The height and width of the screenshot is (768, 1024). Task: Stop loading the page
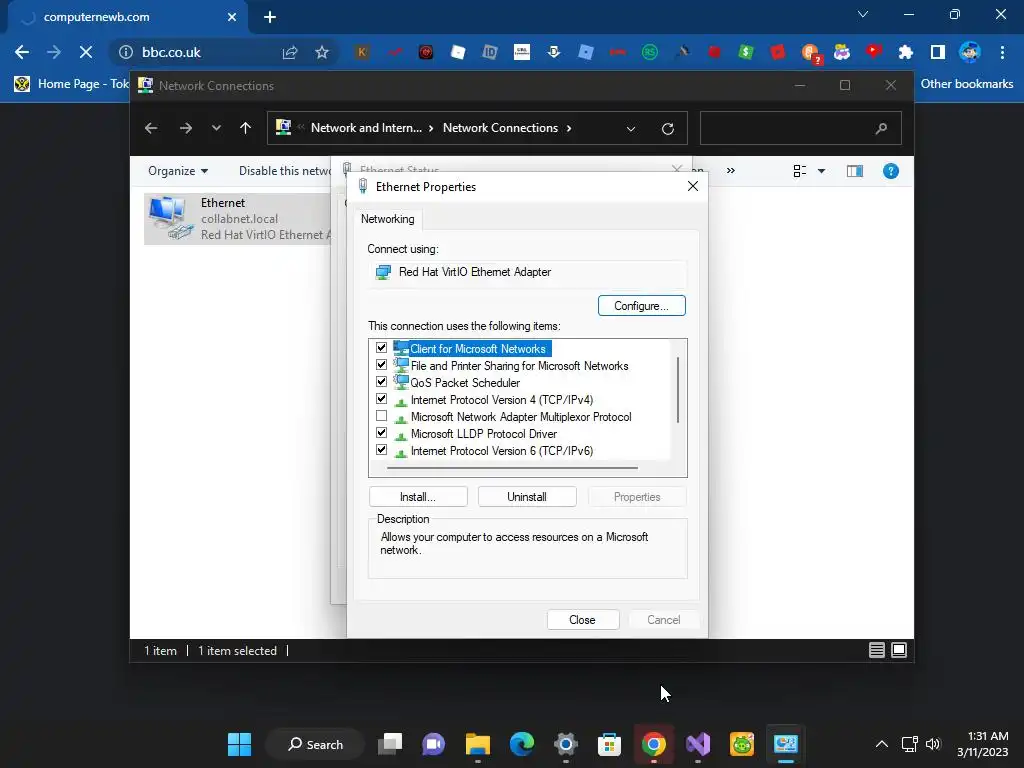[86, 52]
